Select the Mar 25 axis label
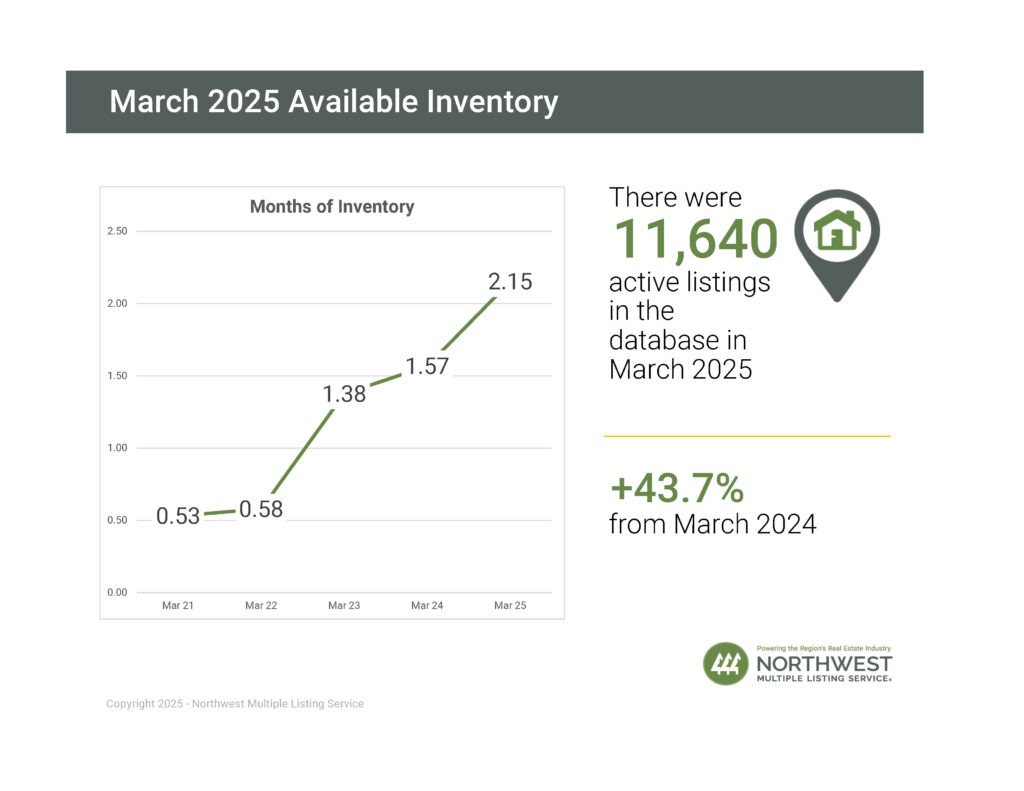The height and width of the screenshot is (791, 1024). coord(510,606)
